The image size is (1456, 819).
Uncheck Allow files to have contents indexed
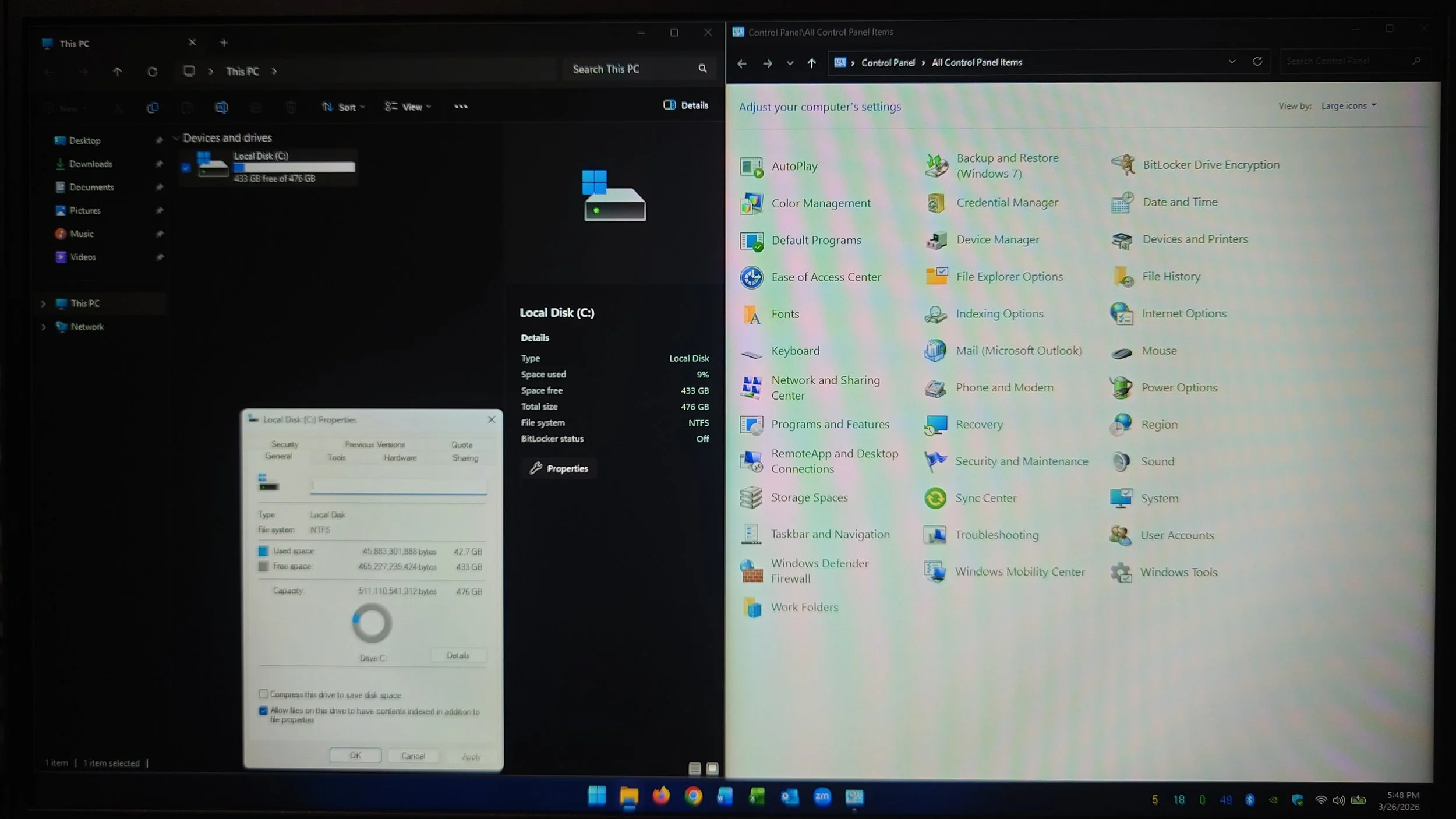[x=263, y=711]
